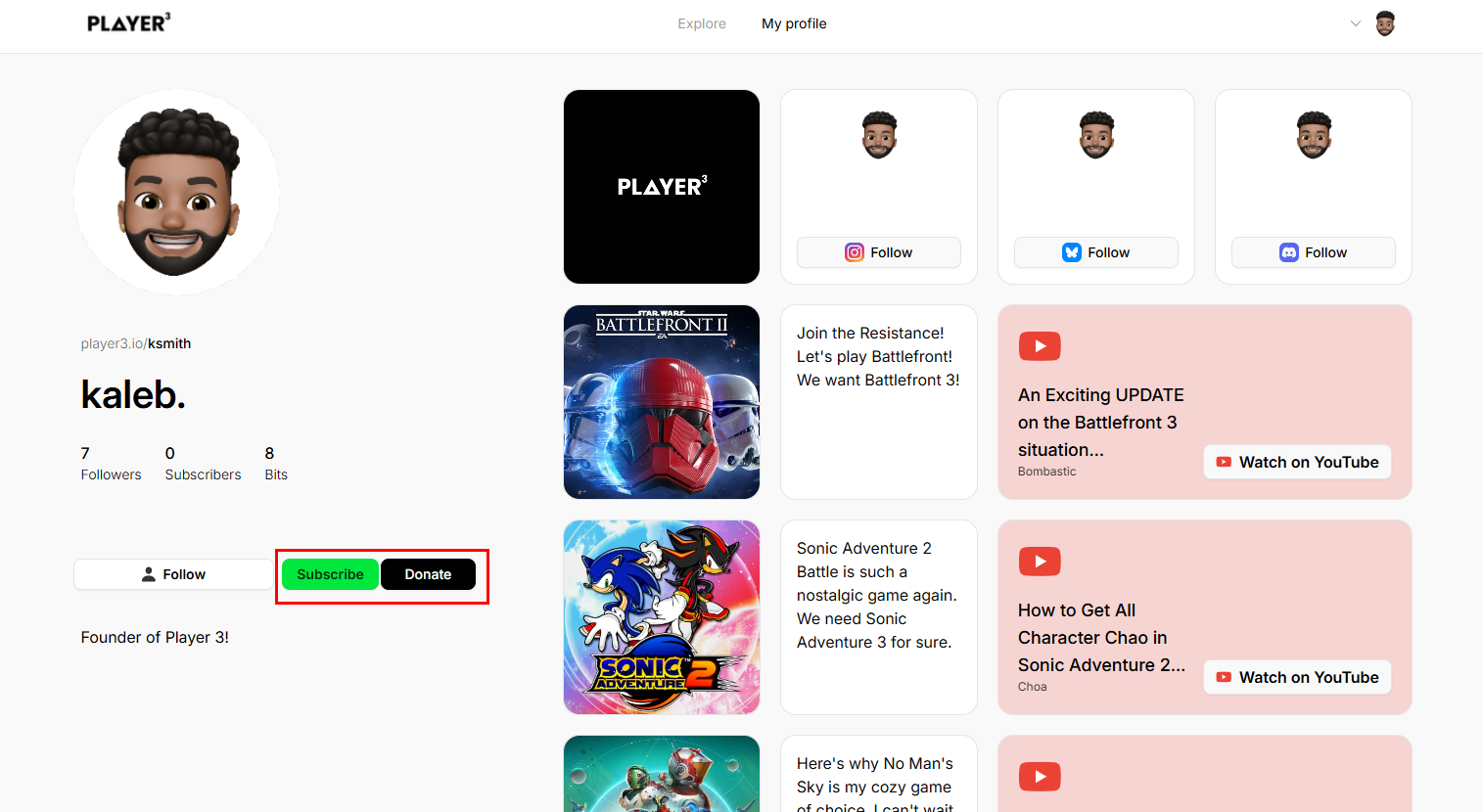This screenshot has height=812, width=1483.
Task: Open the Sonic Adventure 2 game thumbnail
Action: [x=662, y=617]
